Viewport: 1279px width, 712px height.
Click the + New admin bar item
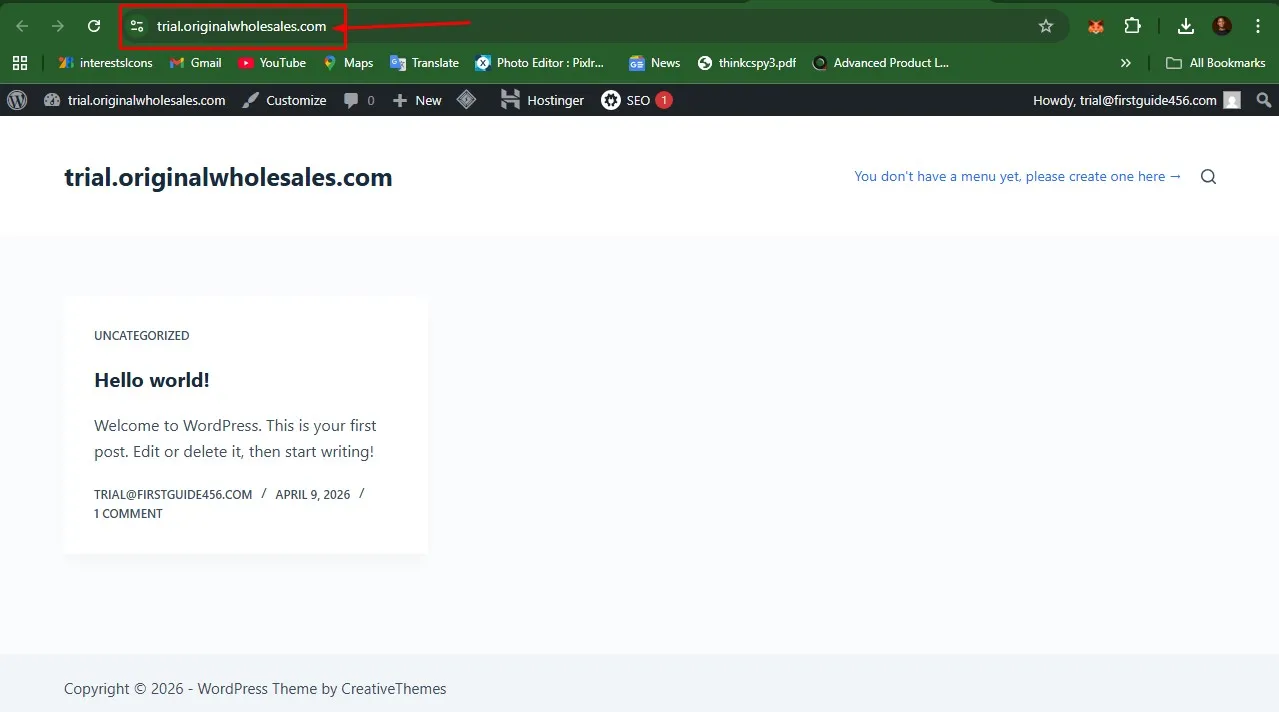click(x=417, y=100)
